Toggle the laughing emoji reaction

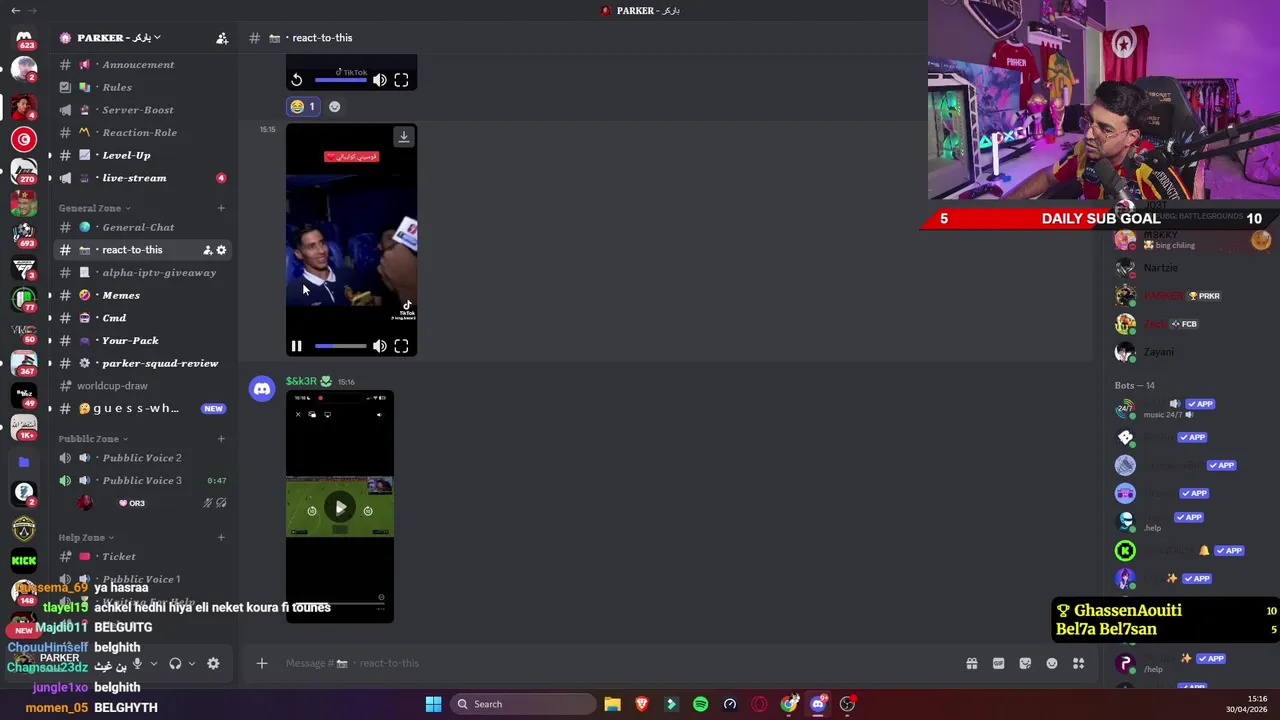pos(303,106)
